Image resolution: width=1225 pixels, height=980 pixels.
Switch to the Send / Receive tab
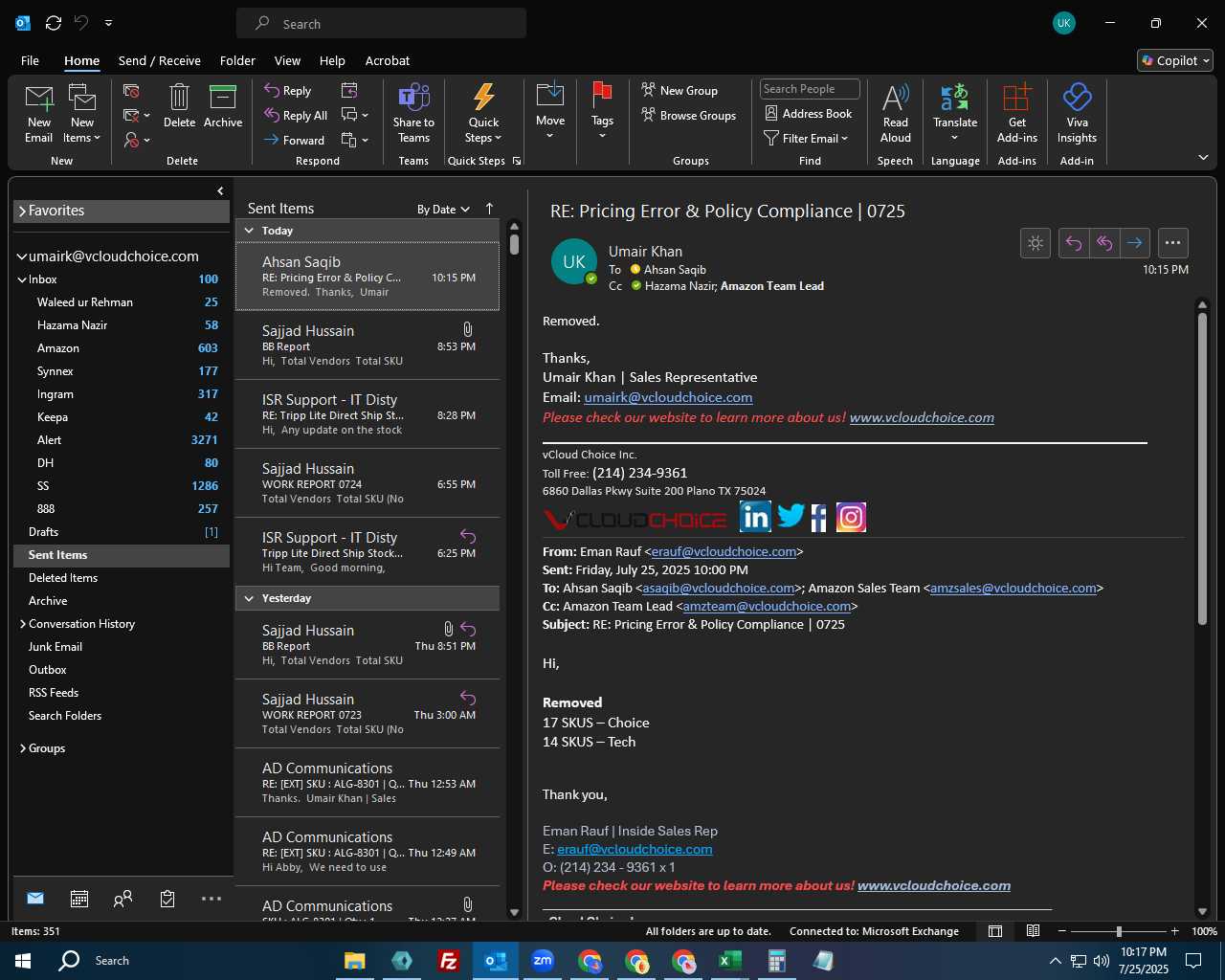click(160, 60)
